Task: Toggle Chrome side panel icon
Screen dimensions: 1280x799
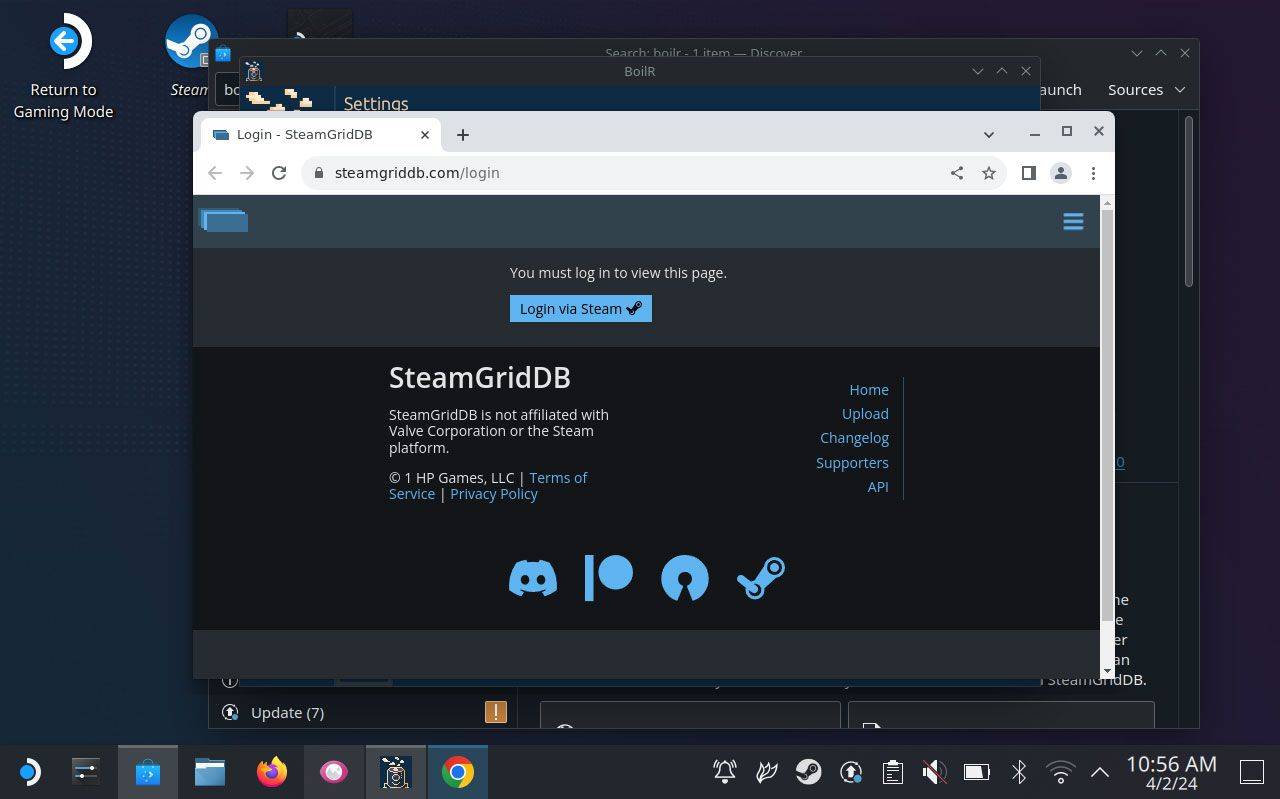Action: (1028, 172)
